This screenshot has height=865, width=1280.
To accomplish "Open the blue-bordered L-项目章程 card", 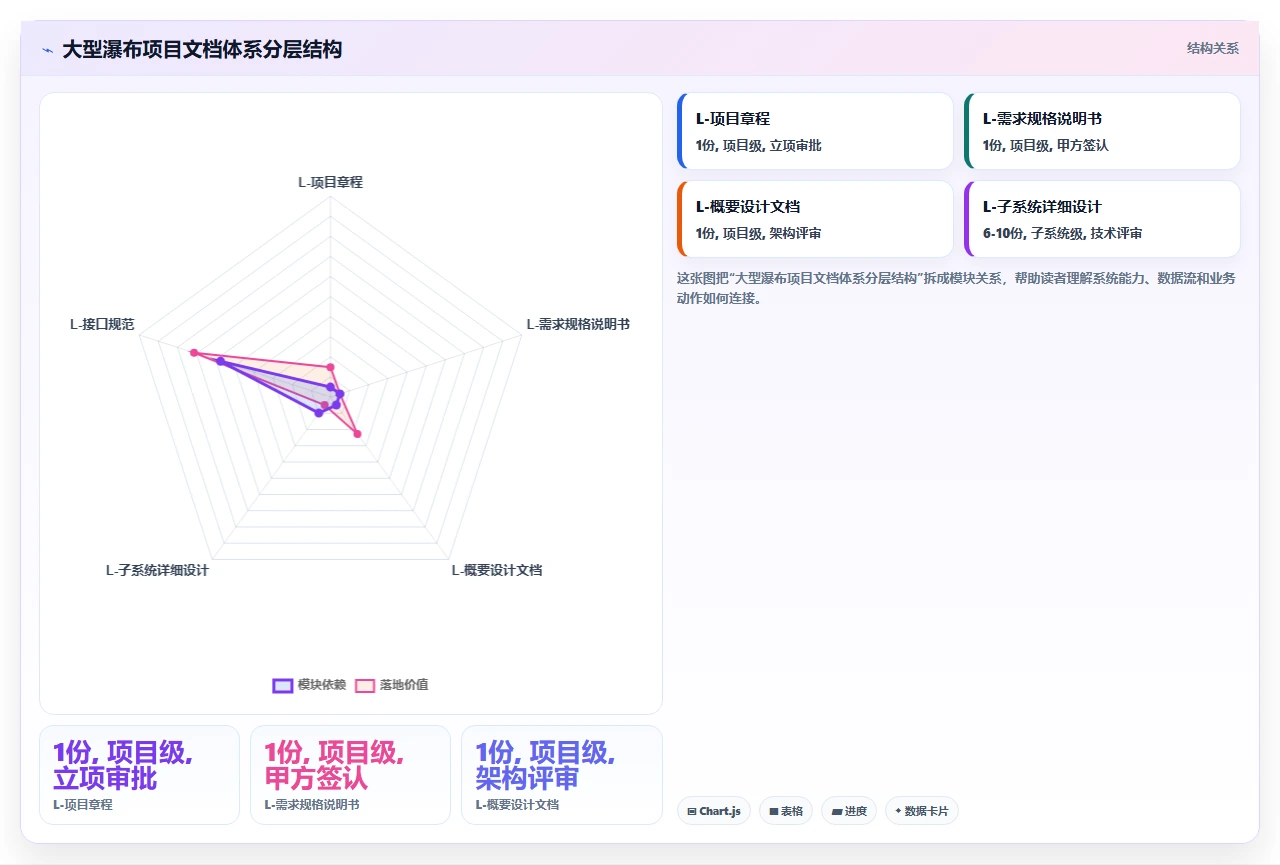I will (x=815, y=131).
